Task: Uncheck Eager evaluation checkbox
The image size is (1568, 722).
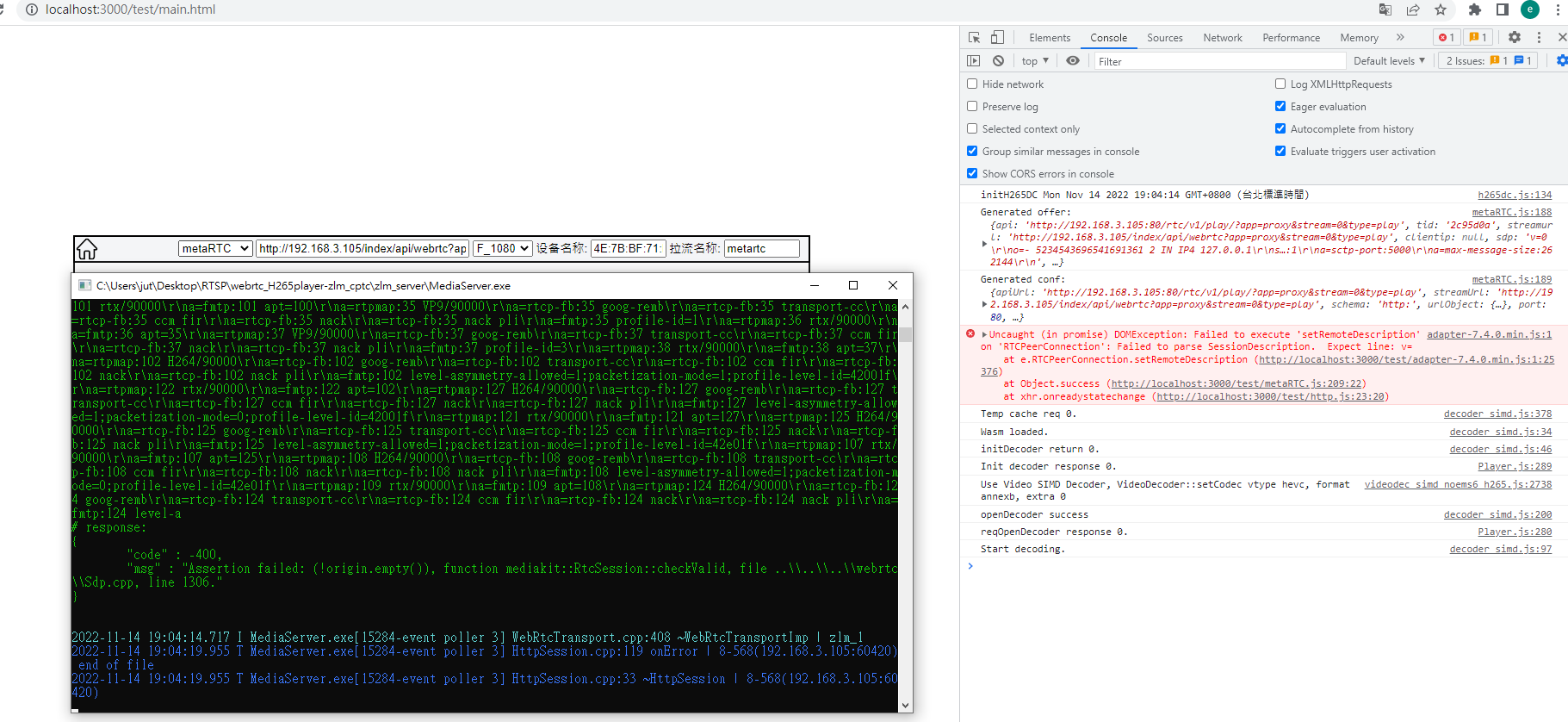Action: pos(1280,106)
